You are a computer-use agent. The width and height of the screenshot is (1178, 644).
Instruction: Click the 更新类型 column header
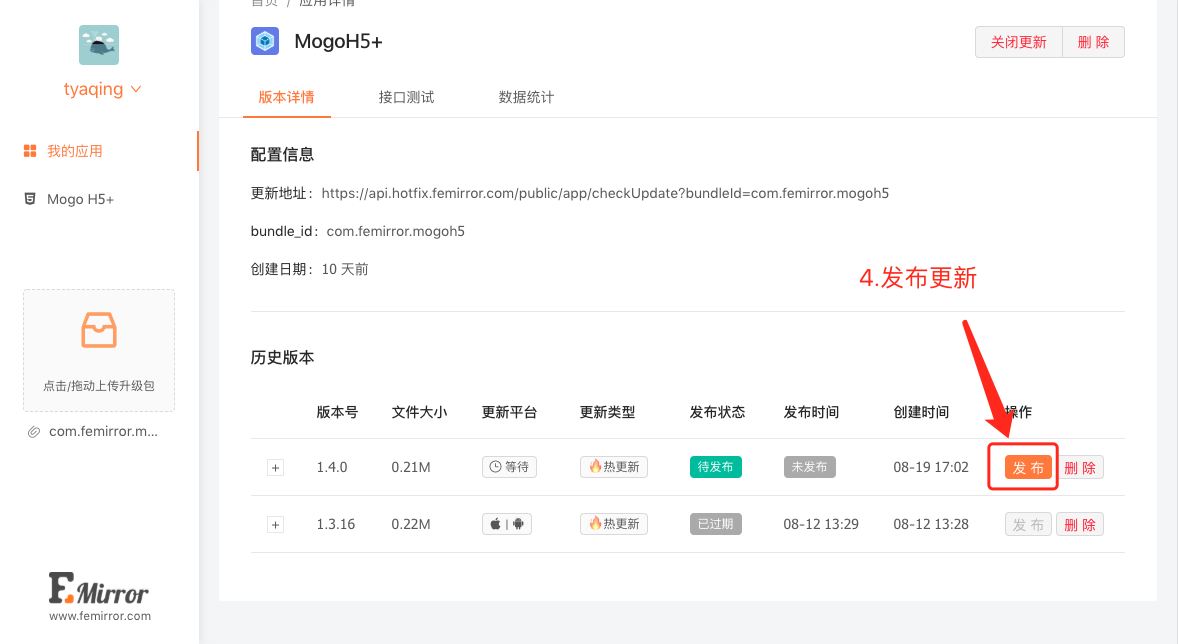pyautogui.click(x=608, y=412)
